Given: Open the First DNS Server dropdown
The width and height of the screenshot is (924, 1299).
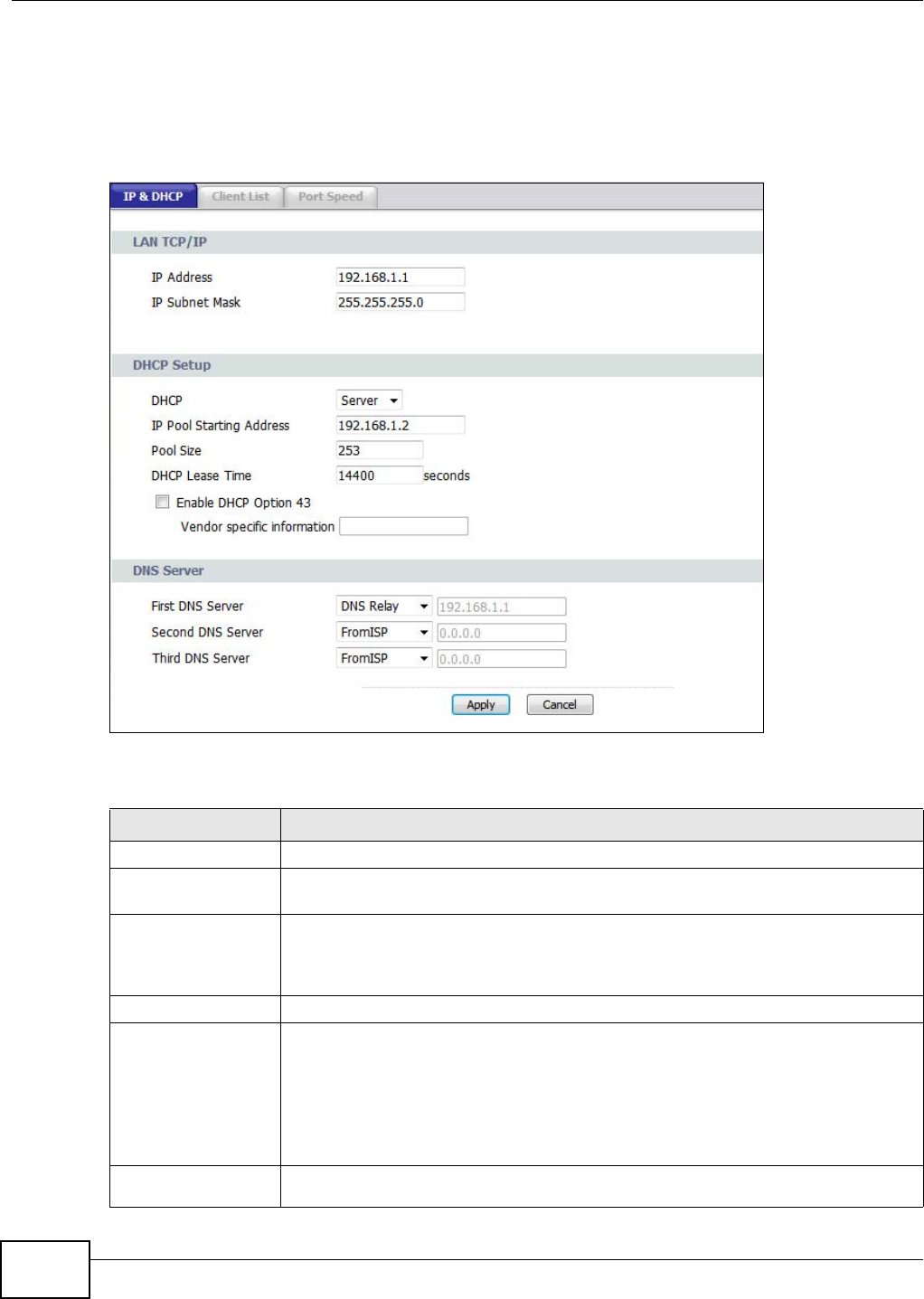Looking at the screenshot, I should tap(383, 607).
